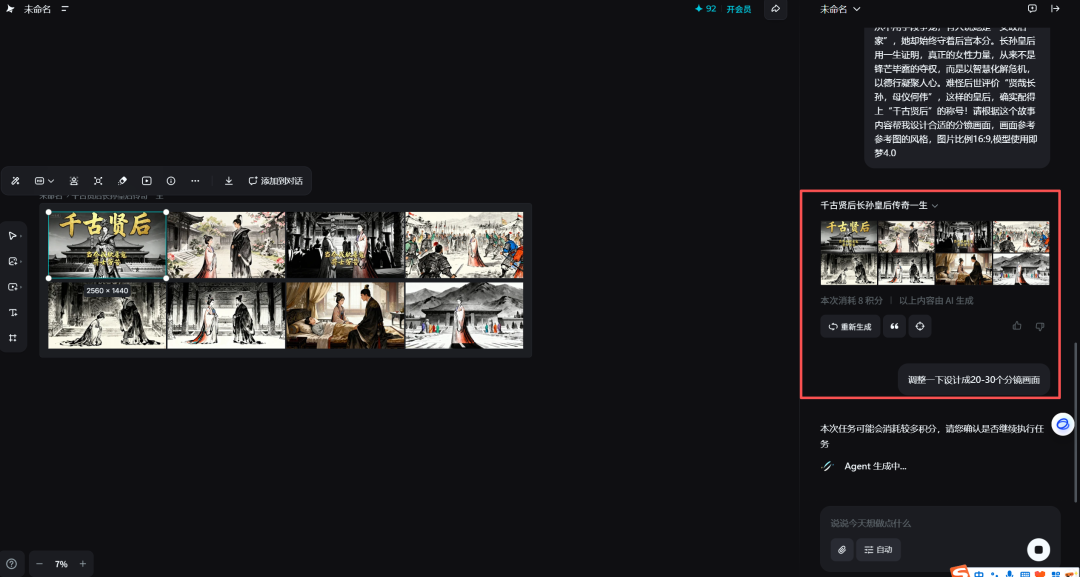Click 重新生成 regenerate button
Screen dimensions: 1080x577
[850, 326]
